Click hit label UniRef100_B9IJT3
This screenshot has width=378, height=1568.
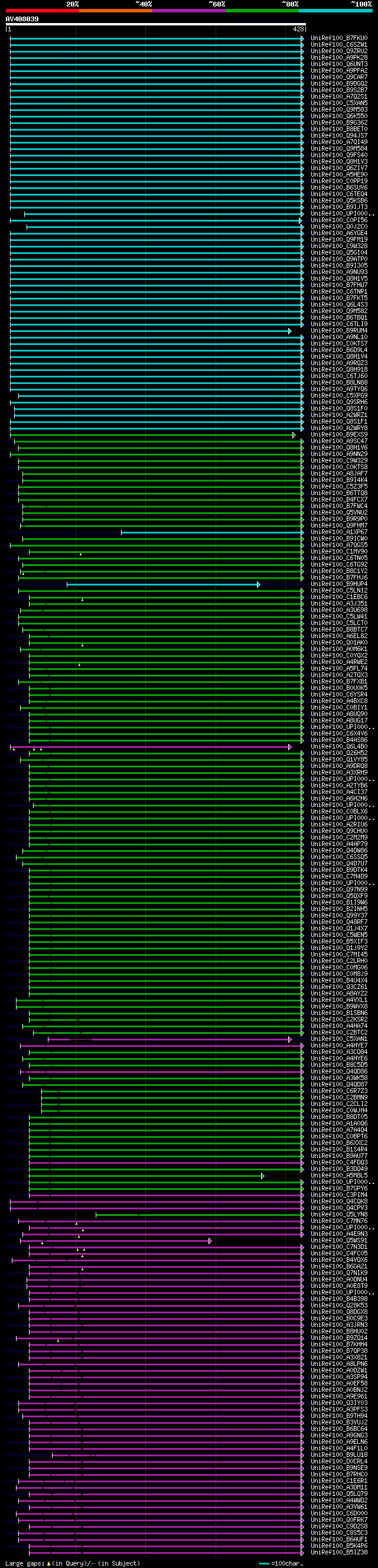tap(339, 207)
